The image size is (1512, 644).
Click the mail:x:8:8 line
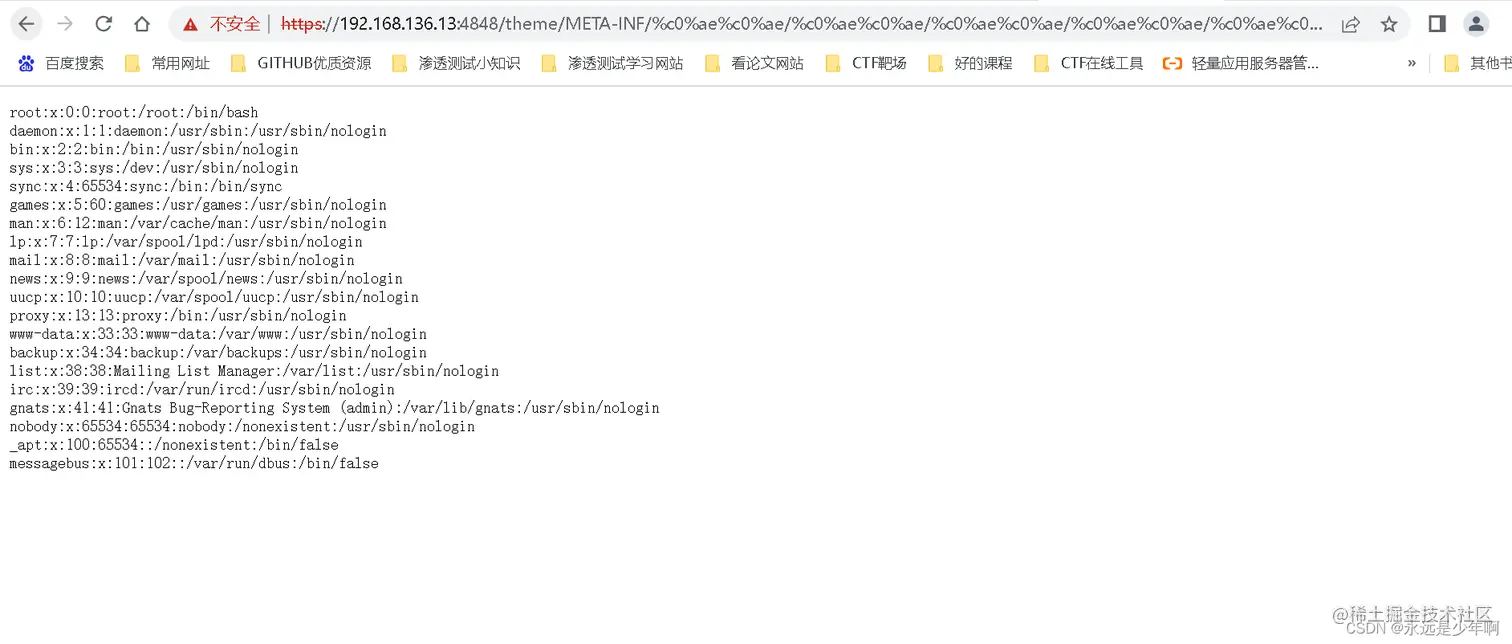tap(182, 260)
